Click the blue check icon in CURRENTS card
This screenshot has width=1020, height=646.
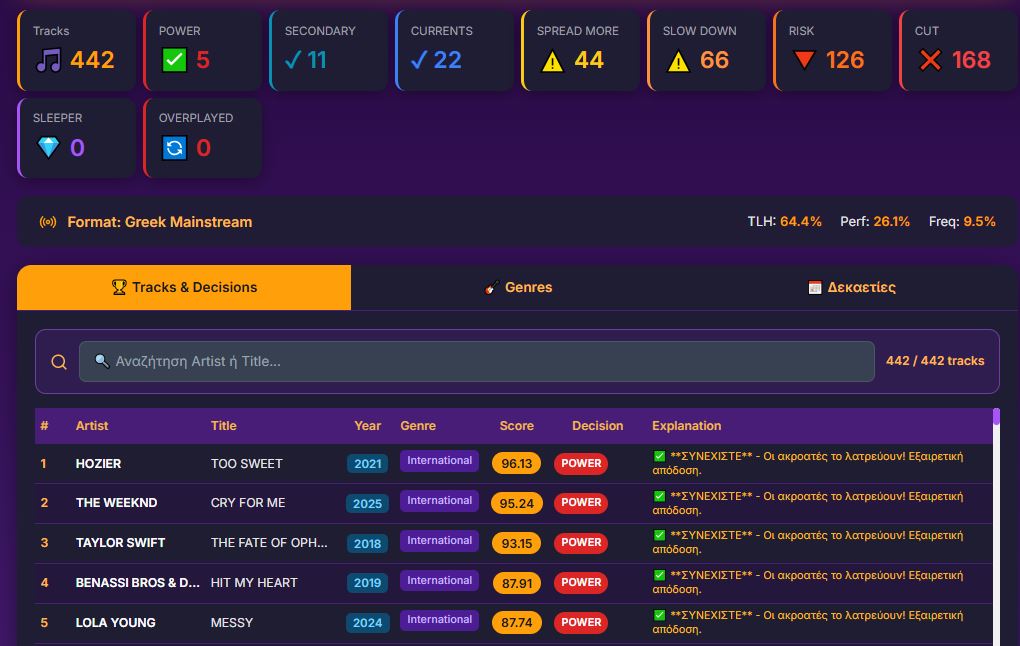(419, 60)
